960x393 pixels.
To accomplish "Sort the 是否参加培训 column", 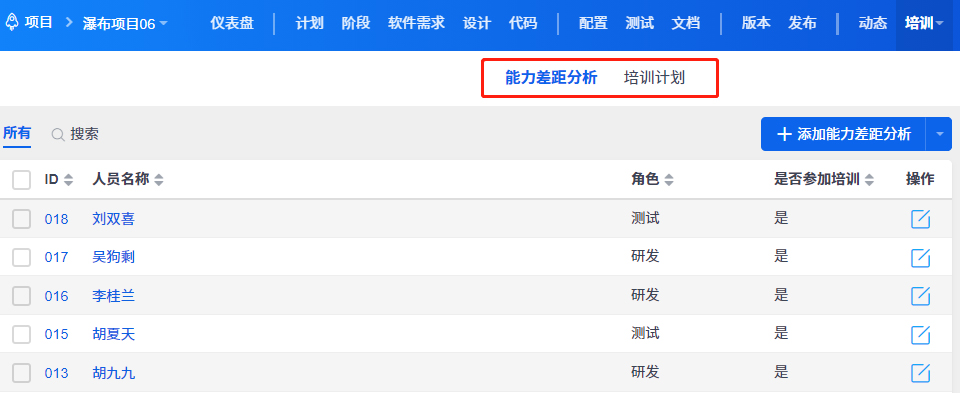I will coord(869,180).
